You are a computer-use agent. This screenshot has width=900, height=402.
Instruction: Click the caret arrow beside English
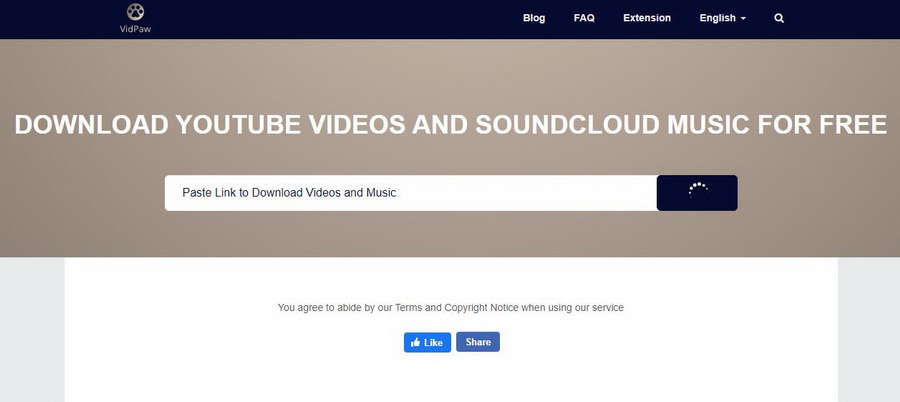click(743, 19)
